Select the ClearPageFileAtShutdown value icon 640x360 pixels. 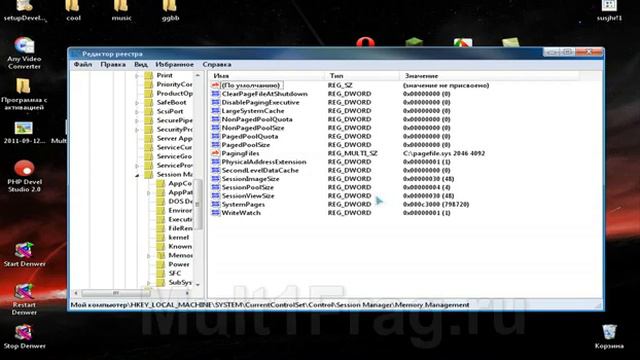coord(216,94)
